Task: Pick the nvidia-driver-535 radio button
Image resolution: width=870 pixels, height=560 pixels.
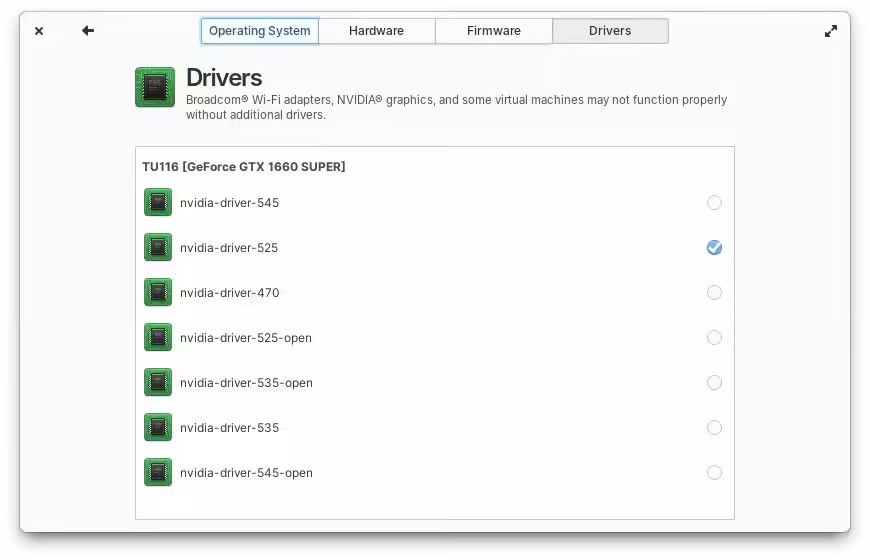Action: coord(714,428)
